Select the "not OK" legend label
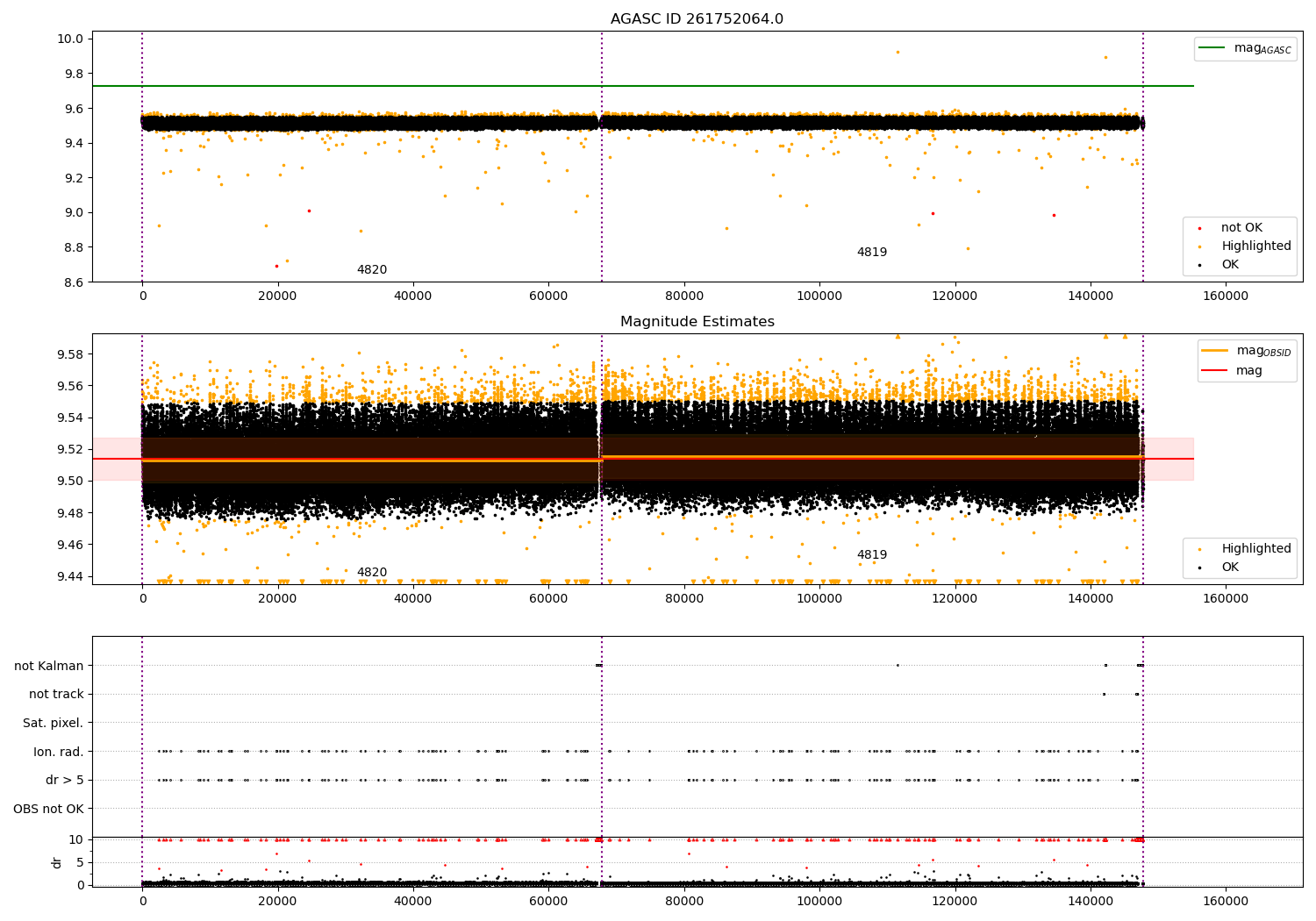This screenshot has height=921, width=1316. pos(1241,228)
